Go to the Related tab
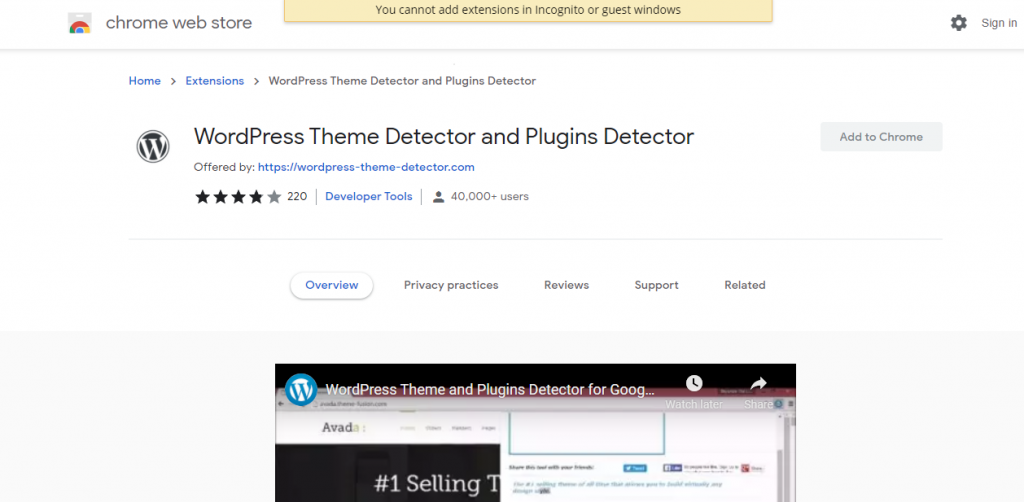This screenshot has width=1024, height=502. 744,285
